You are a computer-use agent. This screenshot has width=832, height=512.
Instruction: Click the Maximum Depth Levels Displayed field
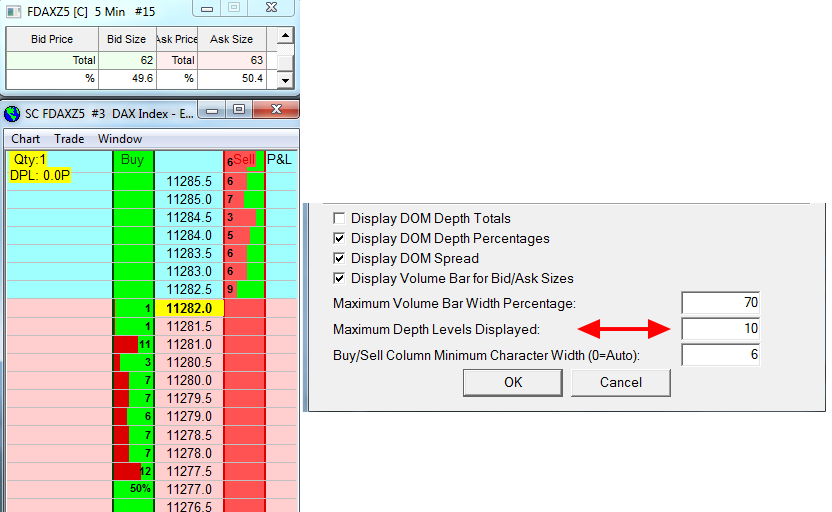tap(721, 329)
